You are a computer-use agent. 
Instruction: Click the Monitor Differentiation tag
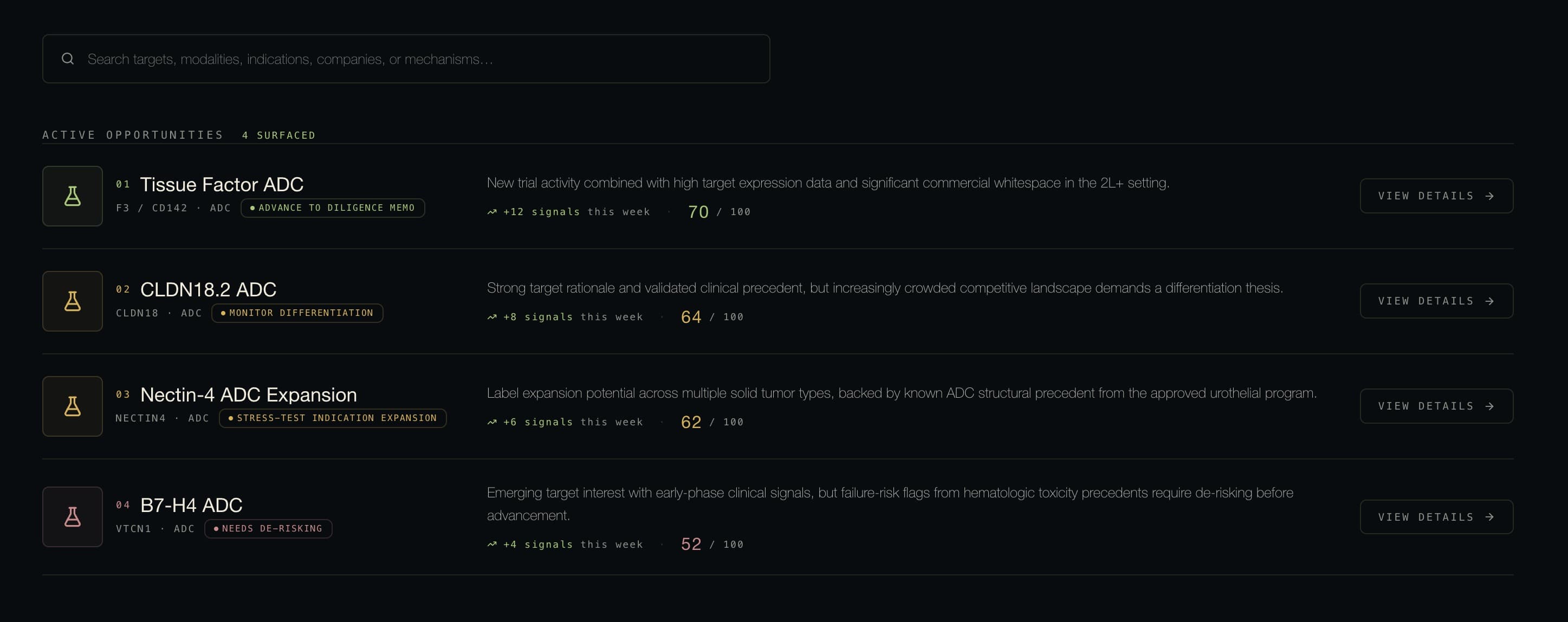pos(297,313)
